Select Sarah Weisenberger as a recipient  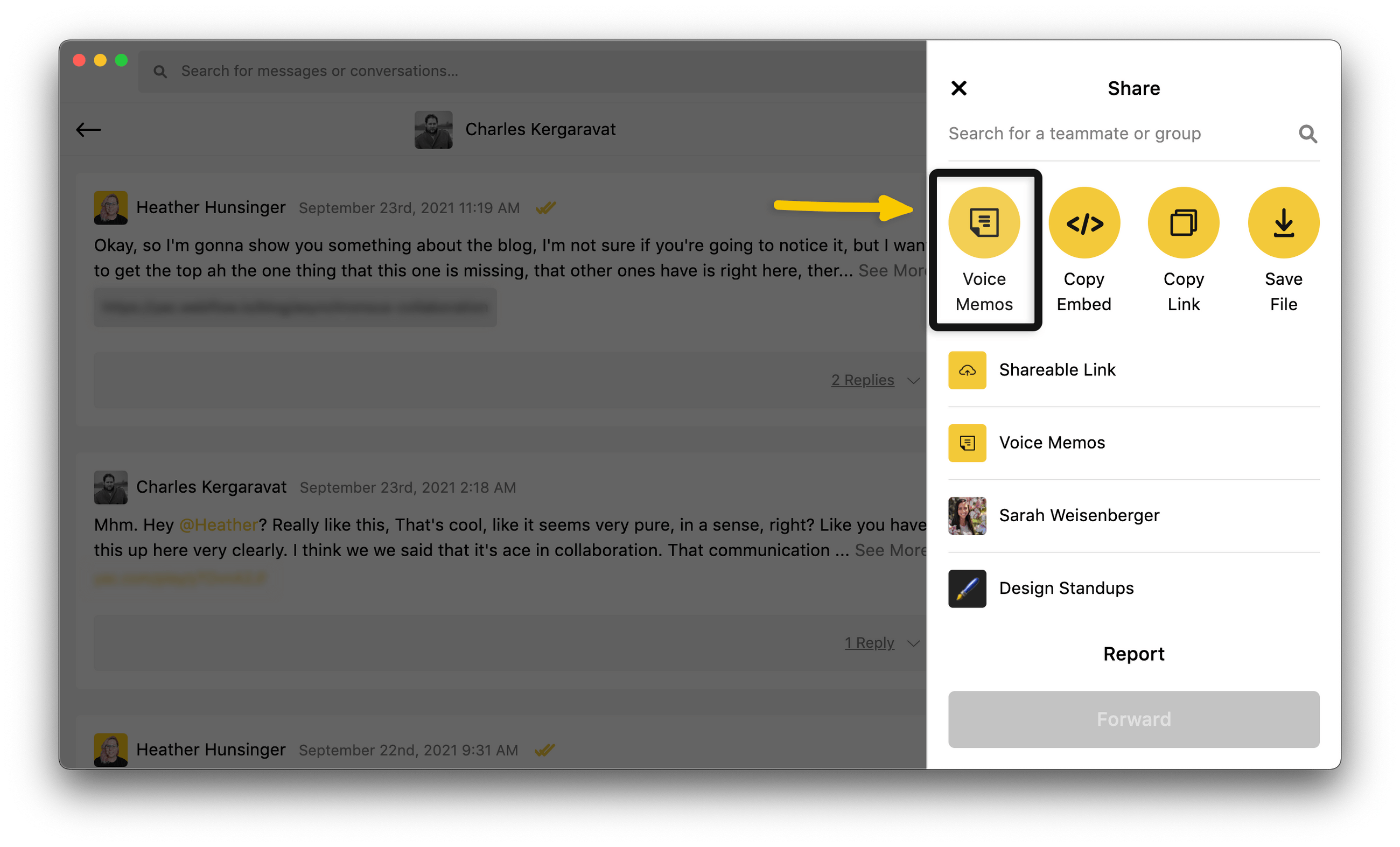1079,515
